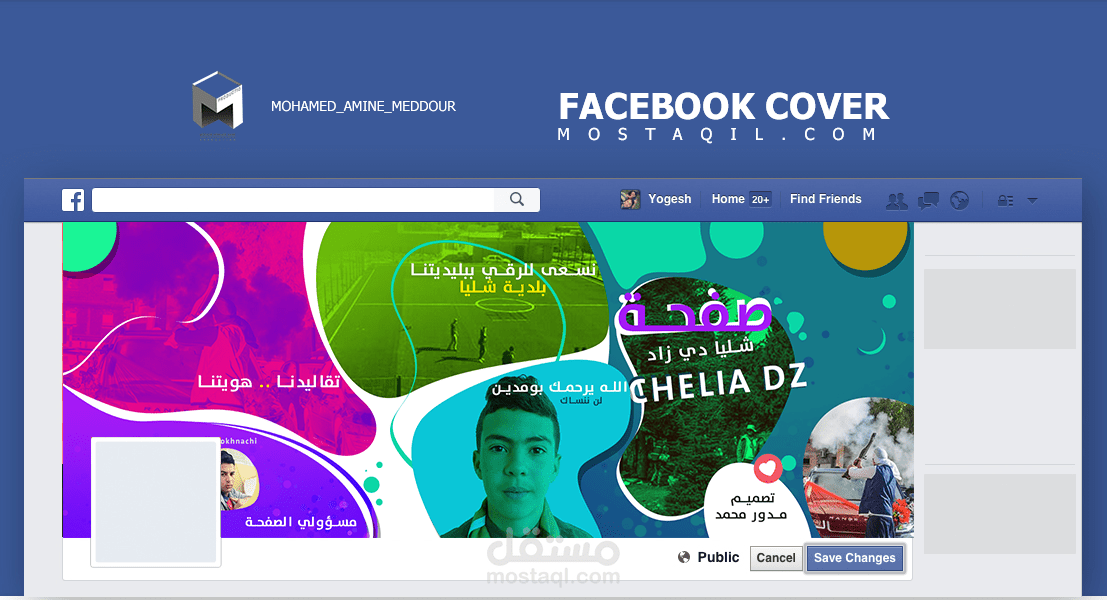Focus the Facebook search field

(316, 200)
